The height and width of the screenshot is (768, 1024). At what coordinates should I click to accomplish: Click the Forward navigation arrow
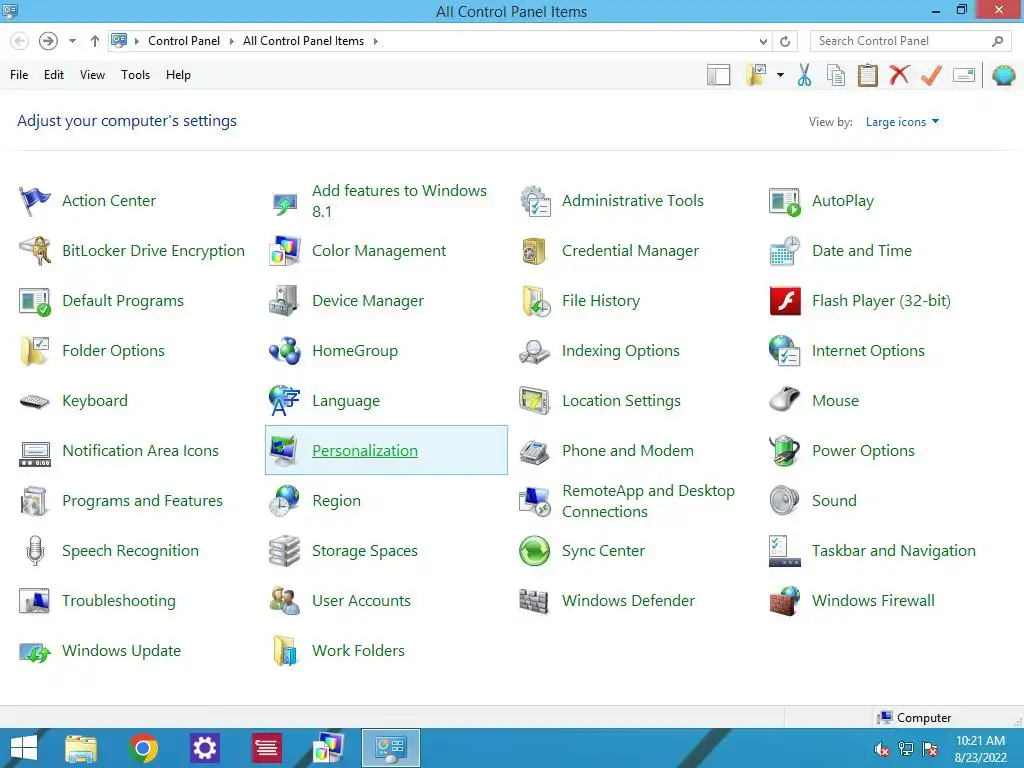coord(48,41)
